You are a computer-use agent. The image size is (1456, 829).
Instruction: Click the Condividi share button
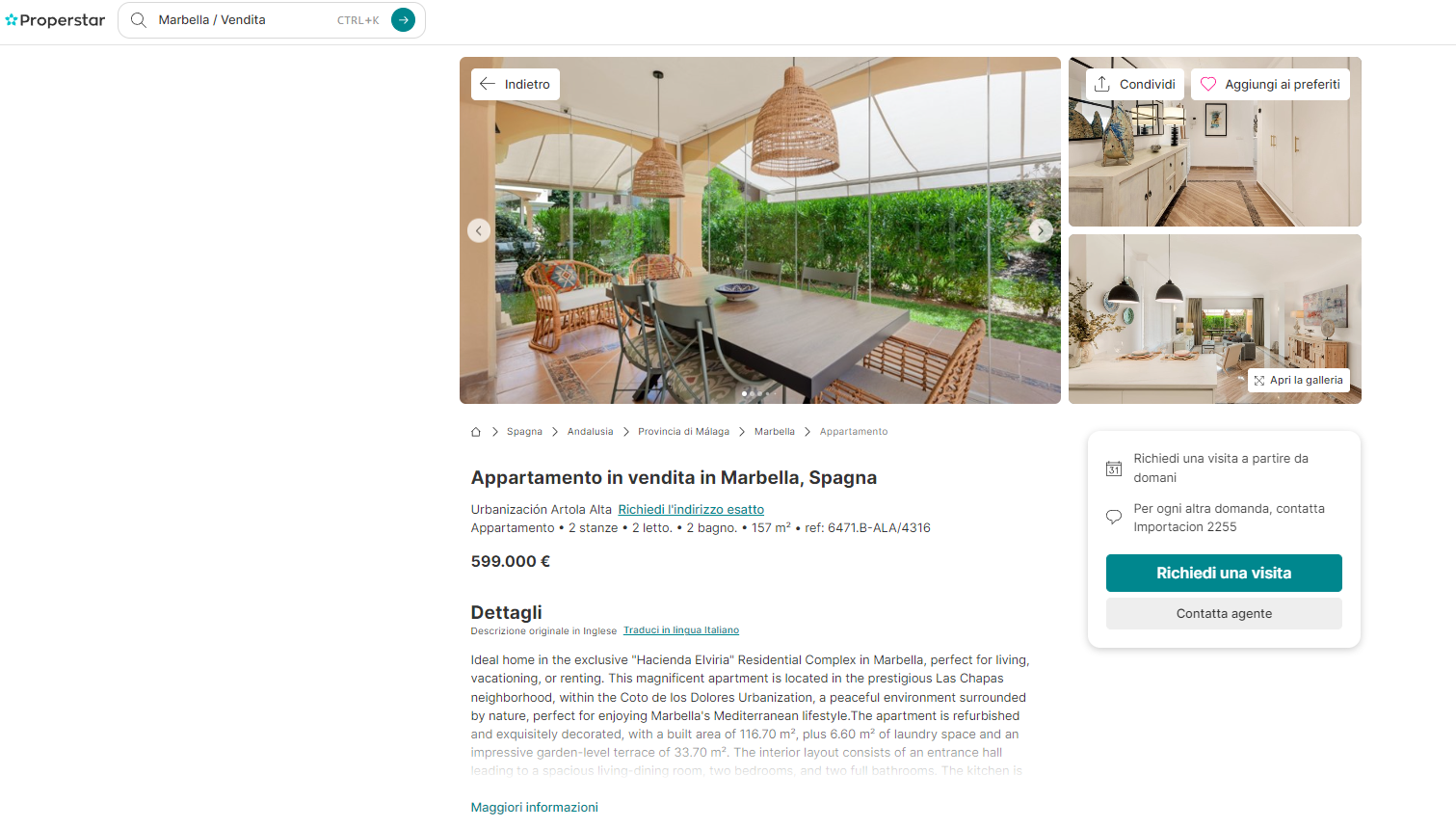1135,84
